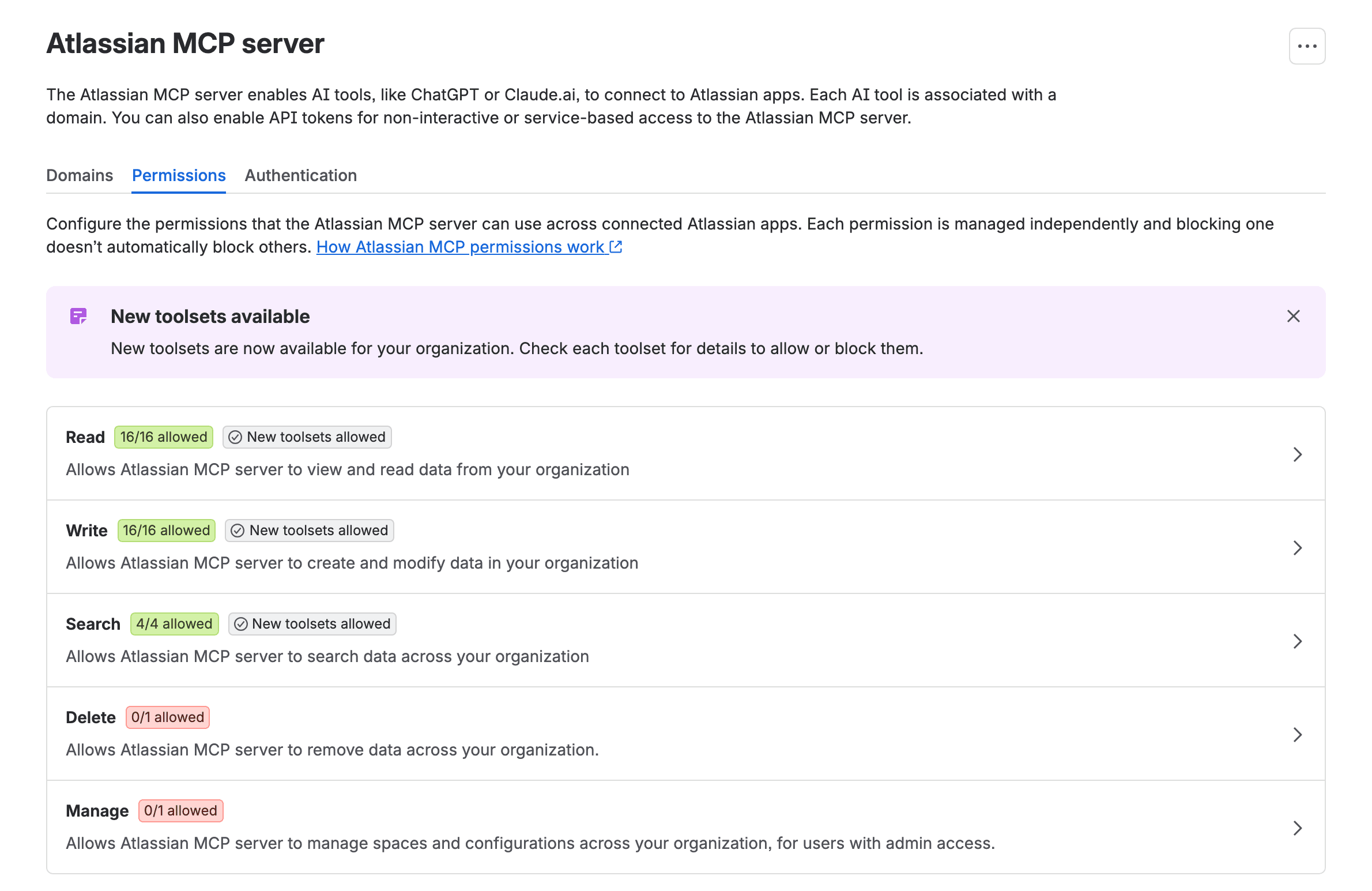The height and width of the screenshot is (891, 1372).
Task: Click the Delete permission title
Action: click(x=91, y=717)
